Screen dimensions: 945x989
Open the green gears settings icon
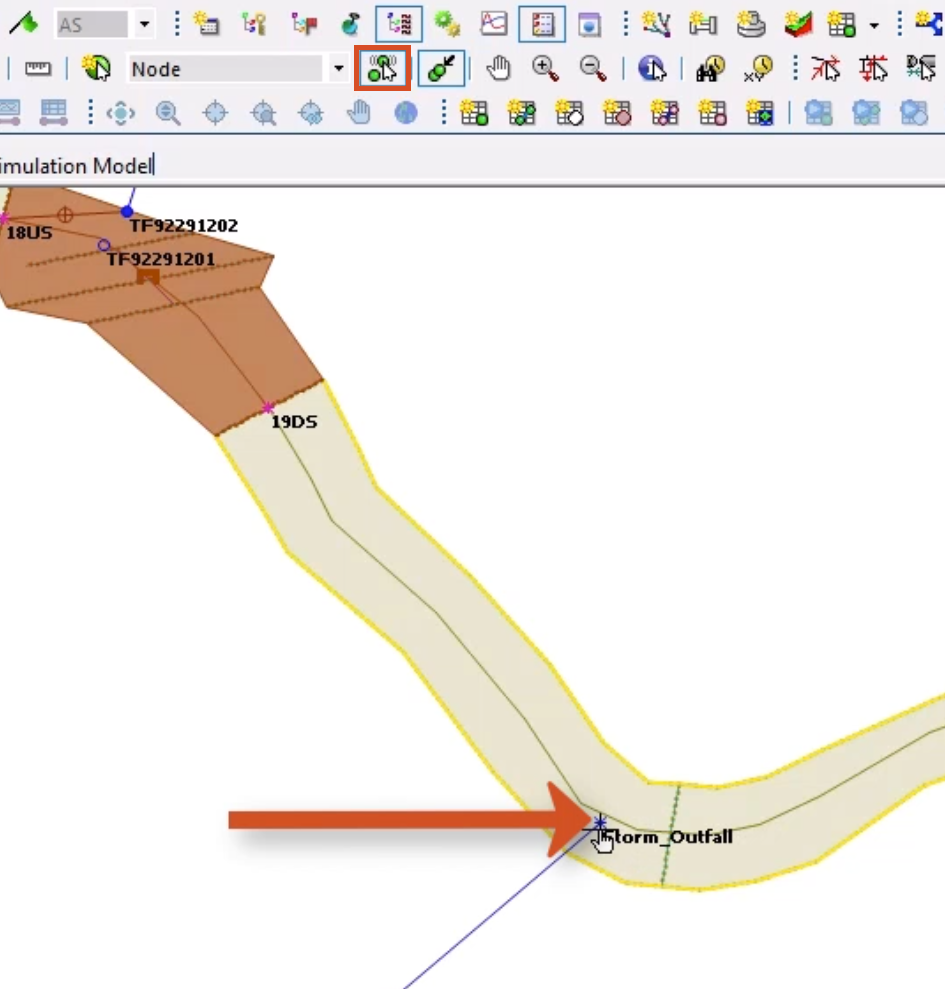tap(447, 24)
